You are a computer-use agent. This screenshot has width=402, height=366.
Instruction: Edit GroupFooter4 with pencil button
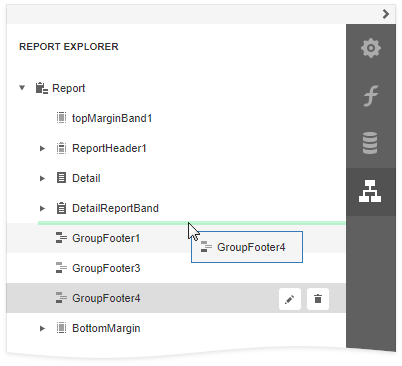pyautogui.click(x=290, y=299)
